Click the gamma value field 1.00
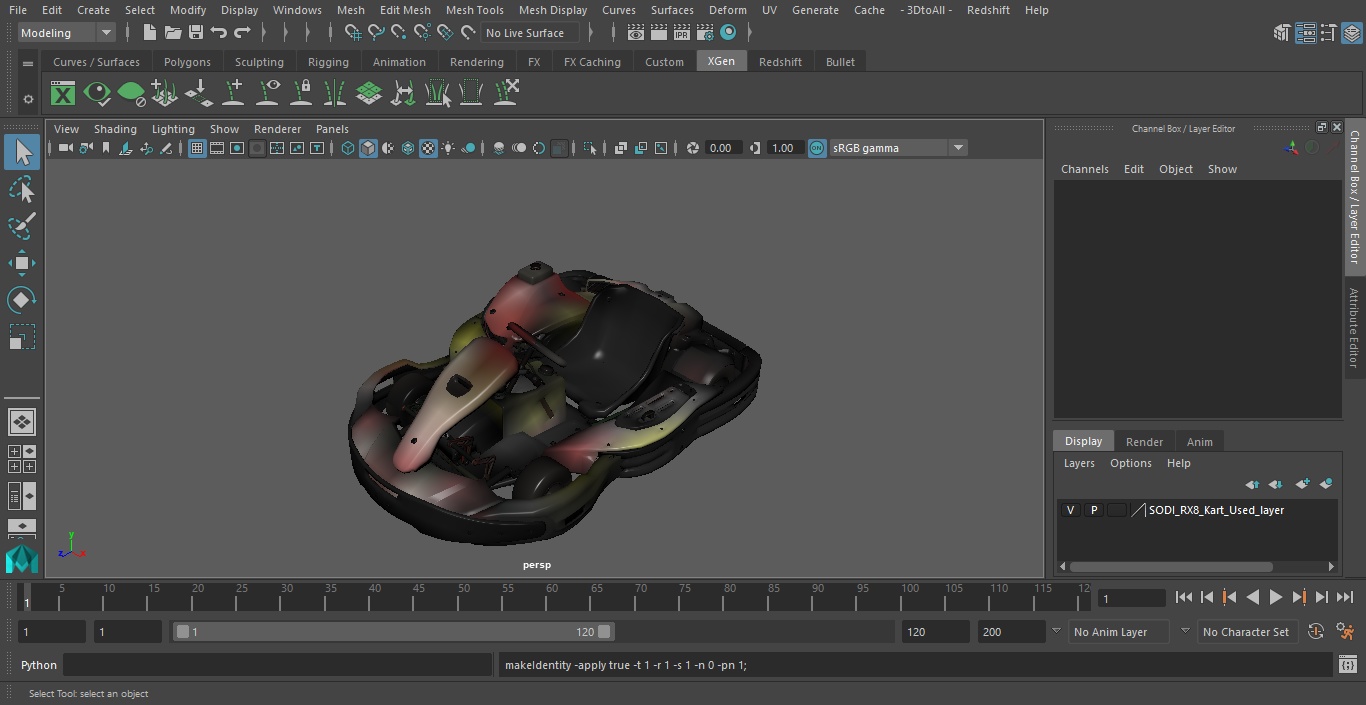This screenshot has height=705, width=1366. click(x=783, y=148)
